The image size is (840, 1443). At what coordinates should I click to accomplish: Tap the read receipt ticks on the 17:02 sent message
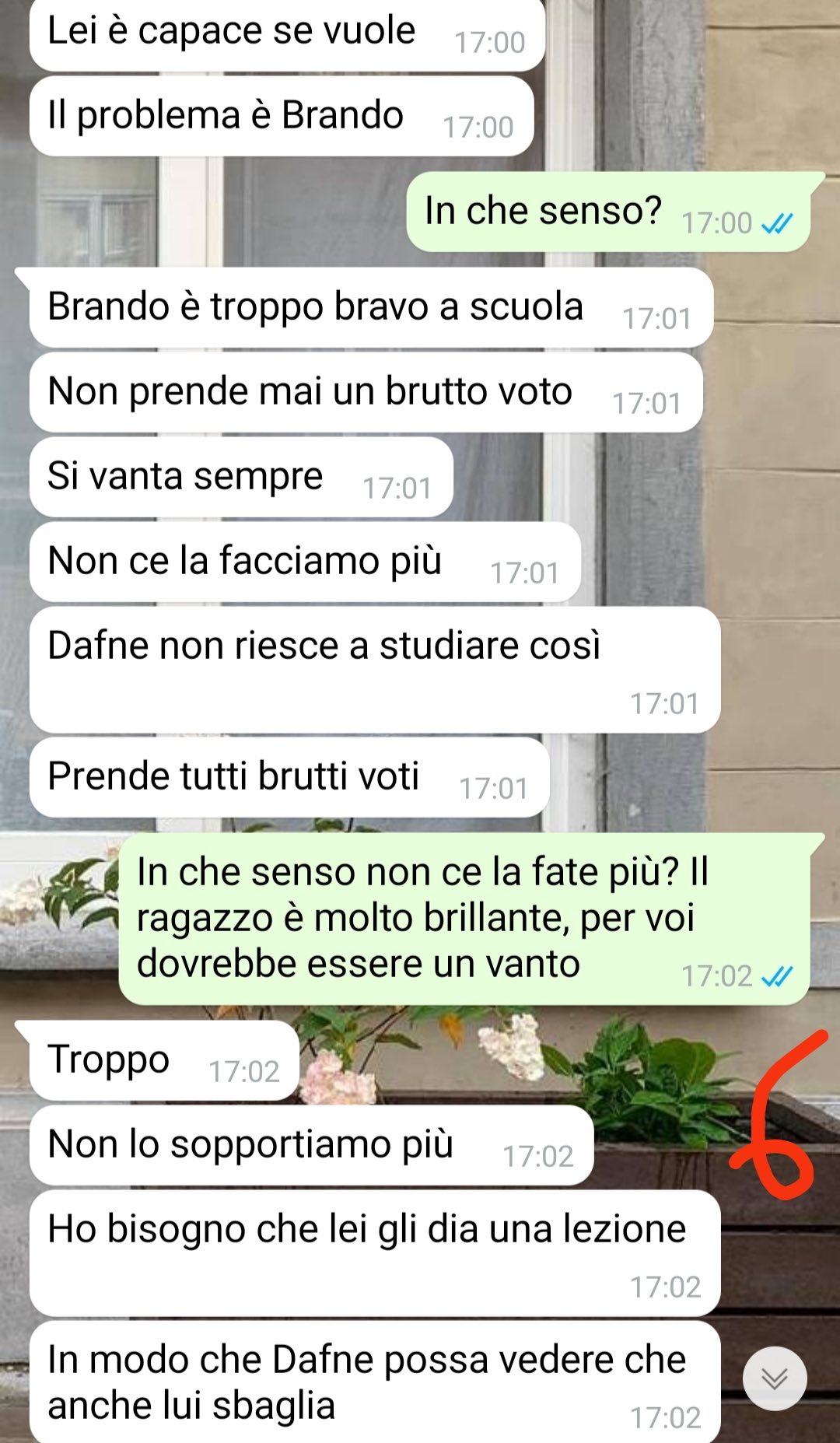[x=776, y=975]
